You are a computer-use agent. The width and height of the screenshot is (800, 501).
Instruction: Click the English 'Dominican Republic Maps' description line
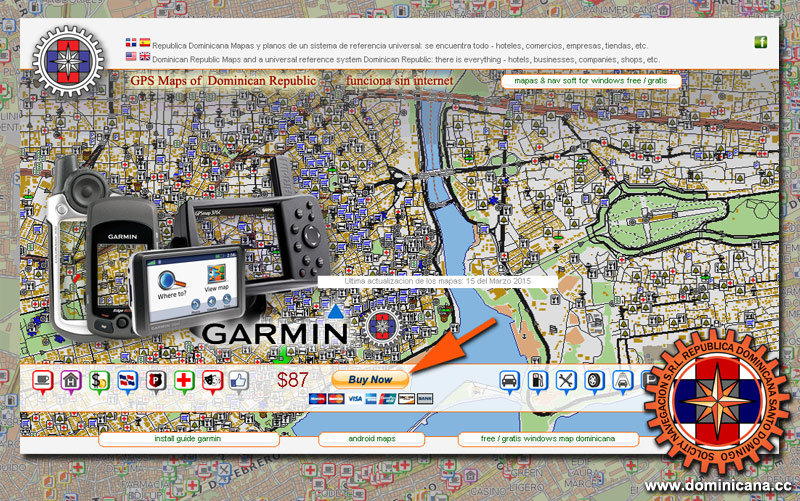[406, 60]
